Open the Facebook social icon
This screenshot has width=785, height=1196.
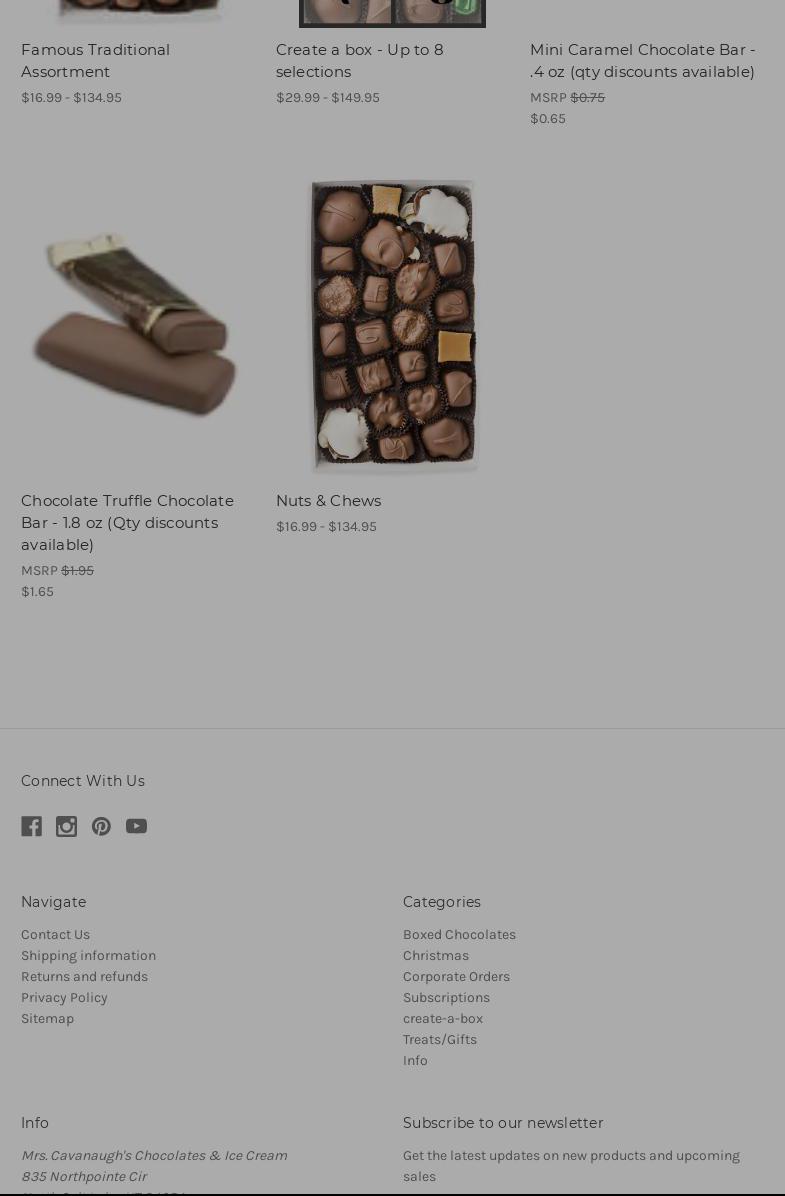coord(31,826)
